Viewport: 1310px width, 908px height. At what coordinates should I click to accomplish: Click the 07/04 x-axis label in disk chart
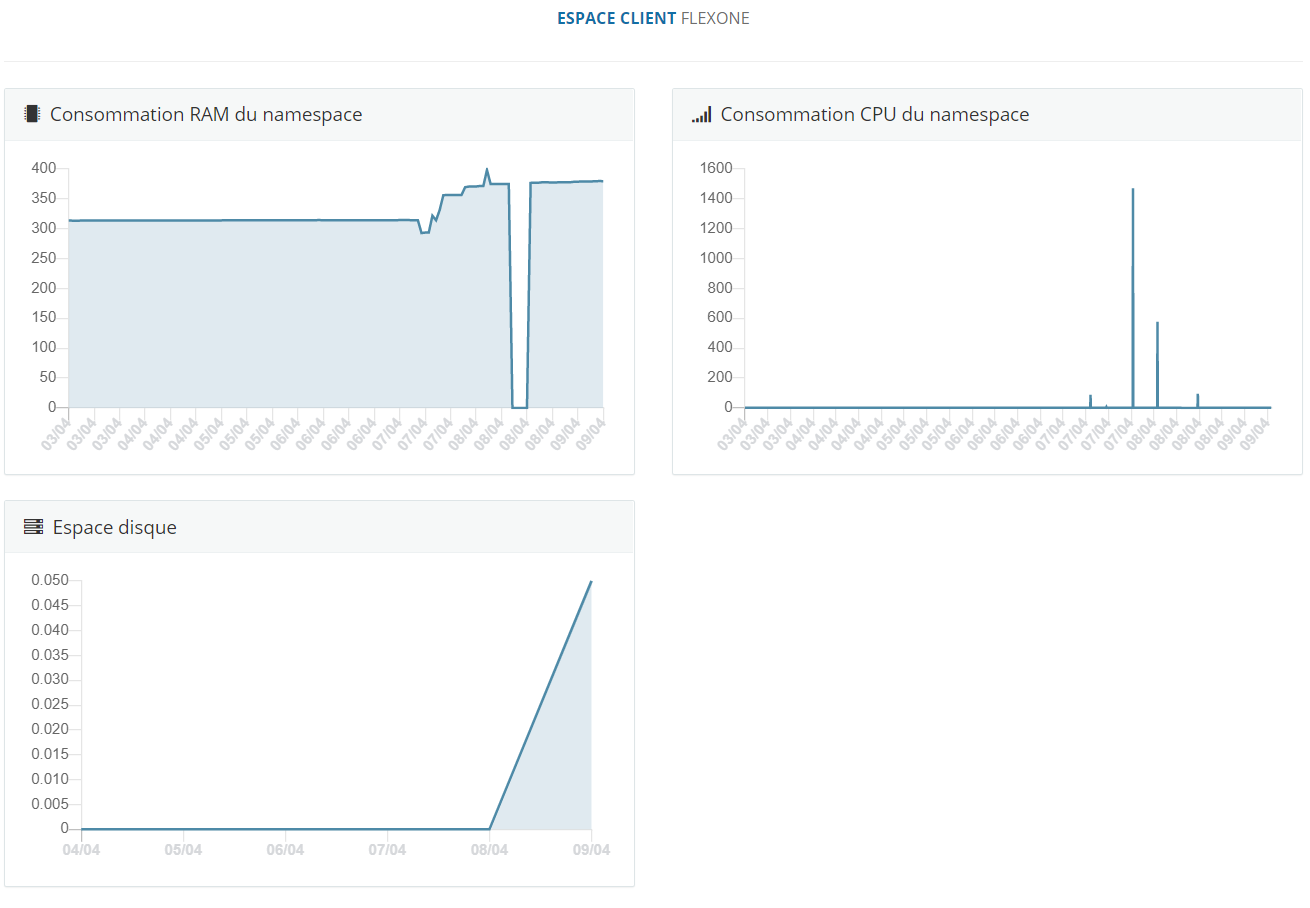388,850
